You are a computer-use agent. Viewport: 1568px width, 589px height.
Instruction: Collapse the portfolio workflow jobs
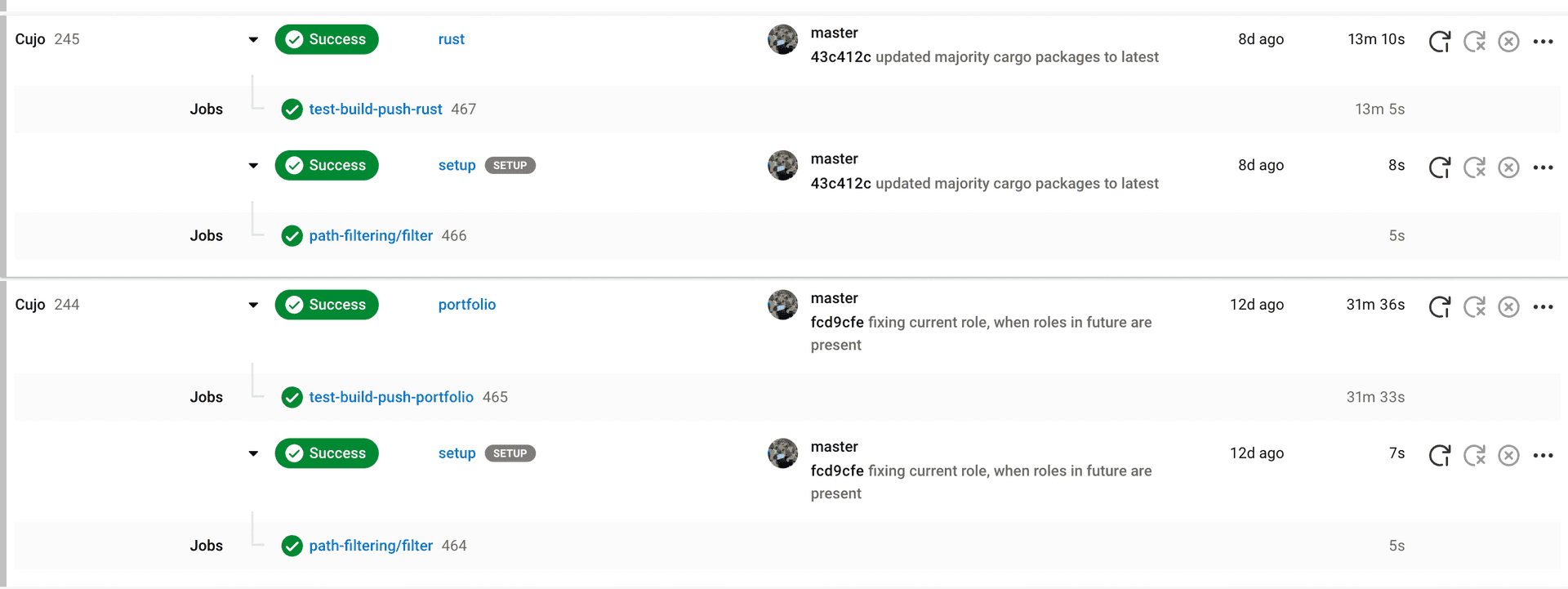click(253, 305)
